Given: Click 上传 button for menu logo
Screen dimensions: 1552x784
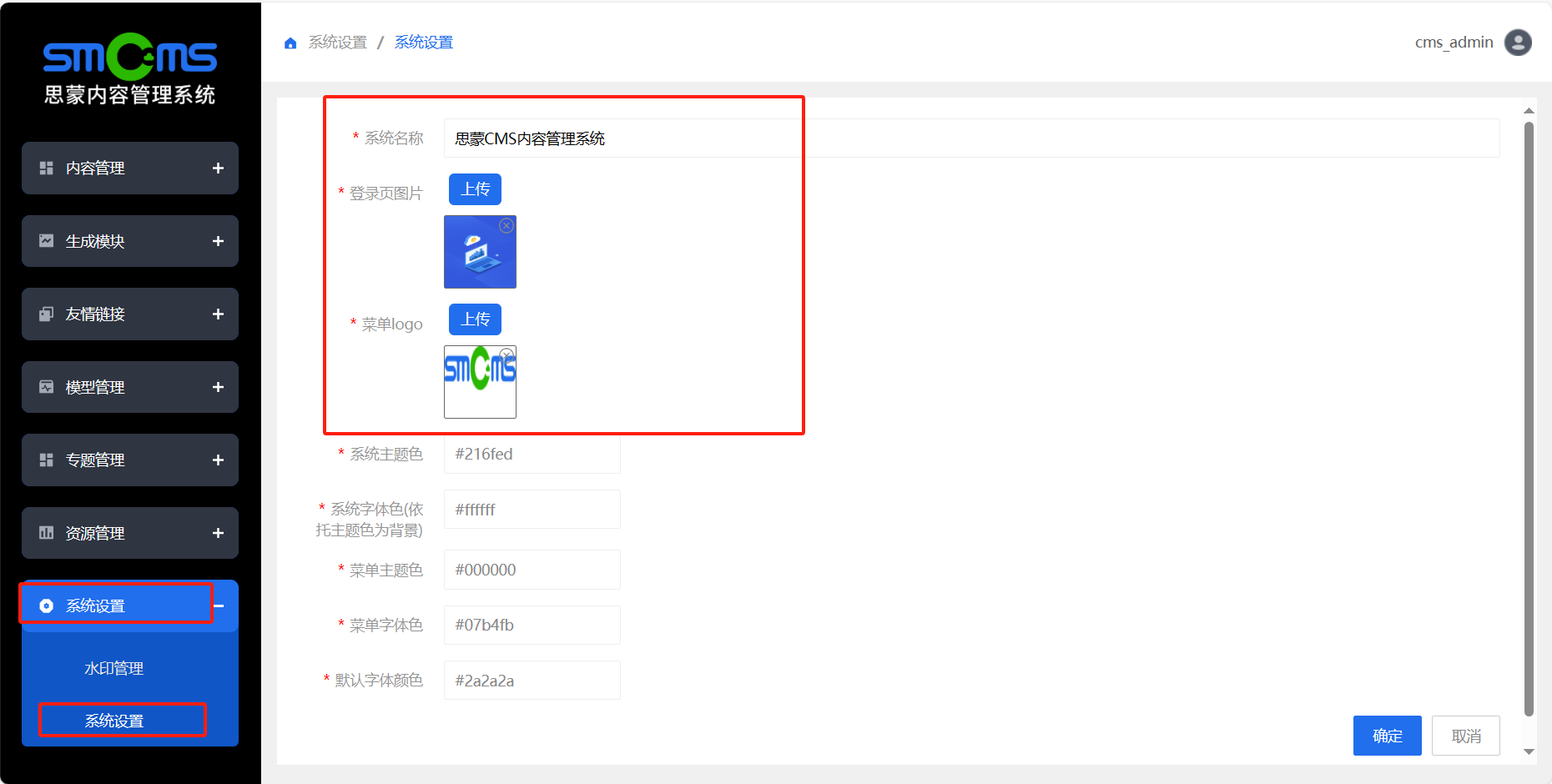Looking at the screenshot, I should click(x=475, y=319).
